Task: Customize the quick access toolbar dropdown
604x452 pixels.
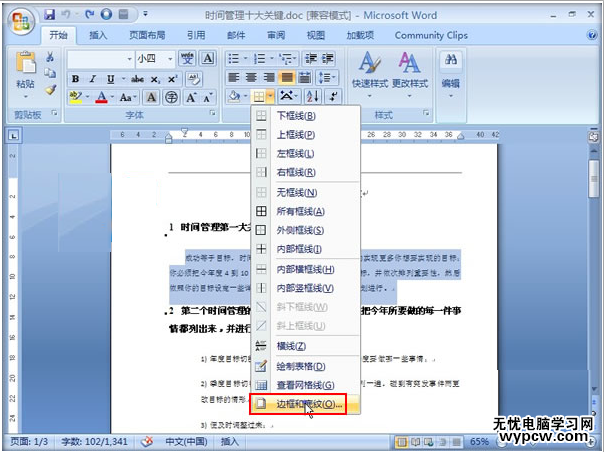Action: tap(146, 14)
